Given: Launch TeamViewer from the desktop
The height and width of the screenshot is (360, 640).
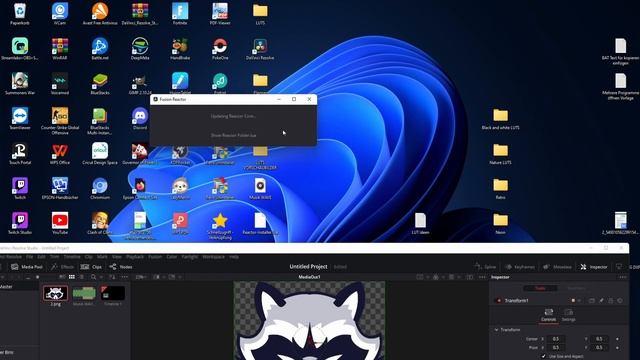Looking at the screenshot, I should (20, 118).
